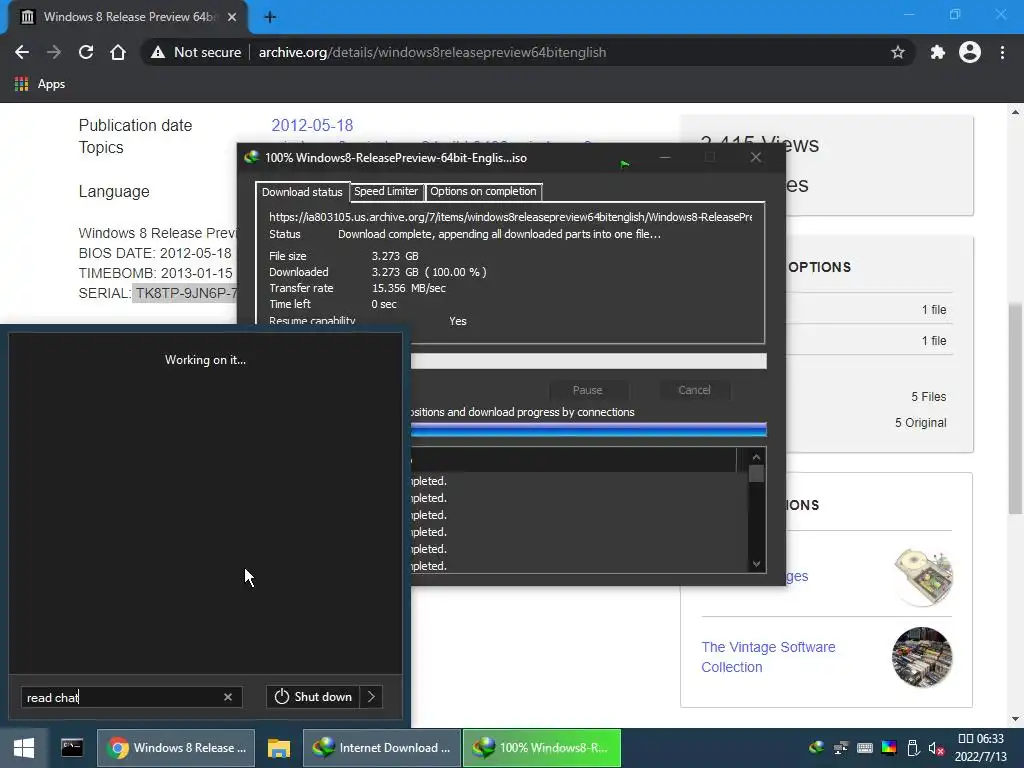
Task: Open Chrome profile avatar
Action: pos(970,52)
